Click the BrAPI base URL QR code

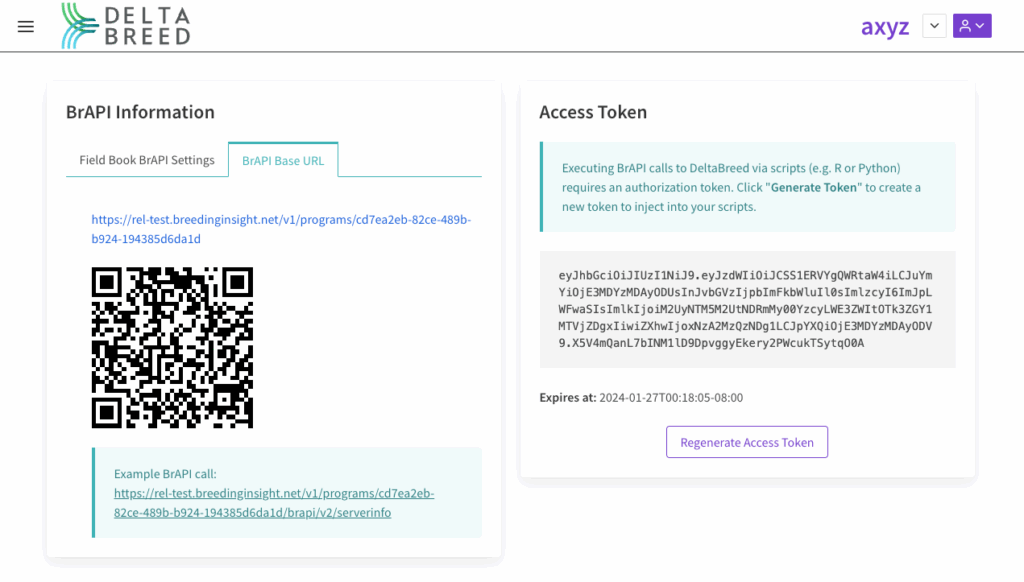point(172,347)
